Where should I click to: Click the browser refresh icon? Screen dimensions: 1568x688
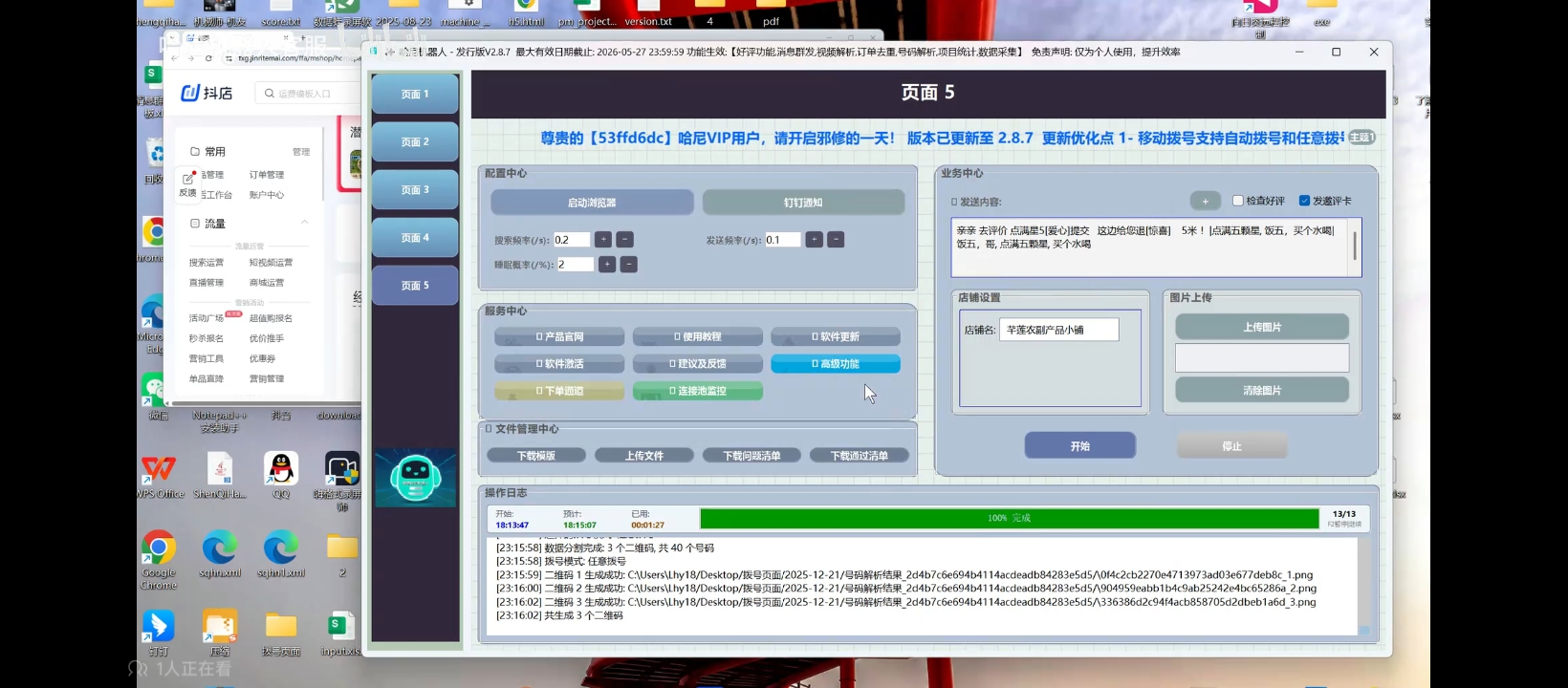208,58
